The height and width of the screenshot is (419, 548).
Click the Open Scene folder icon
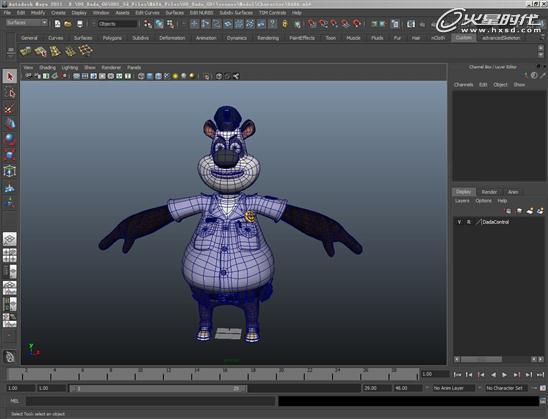click(x=68, y=24)
